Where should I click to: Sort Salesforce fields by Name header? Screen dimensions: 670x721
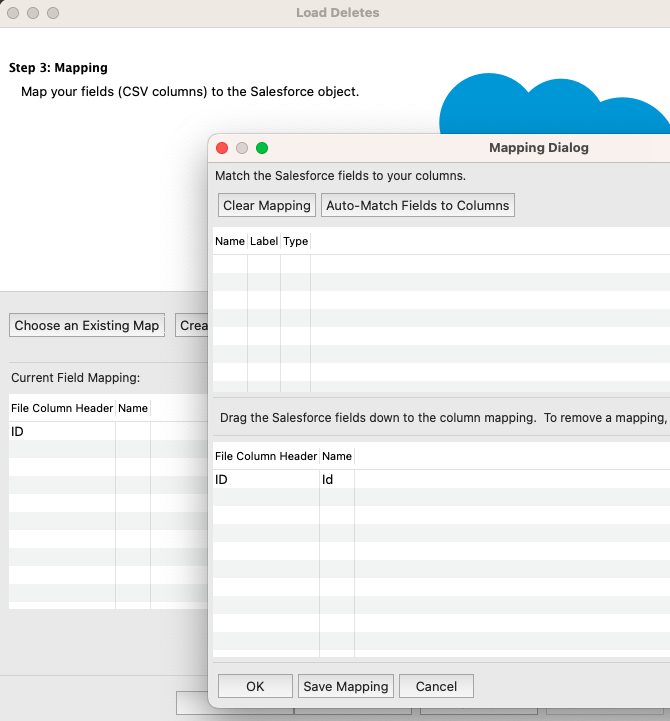point(230,241)
